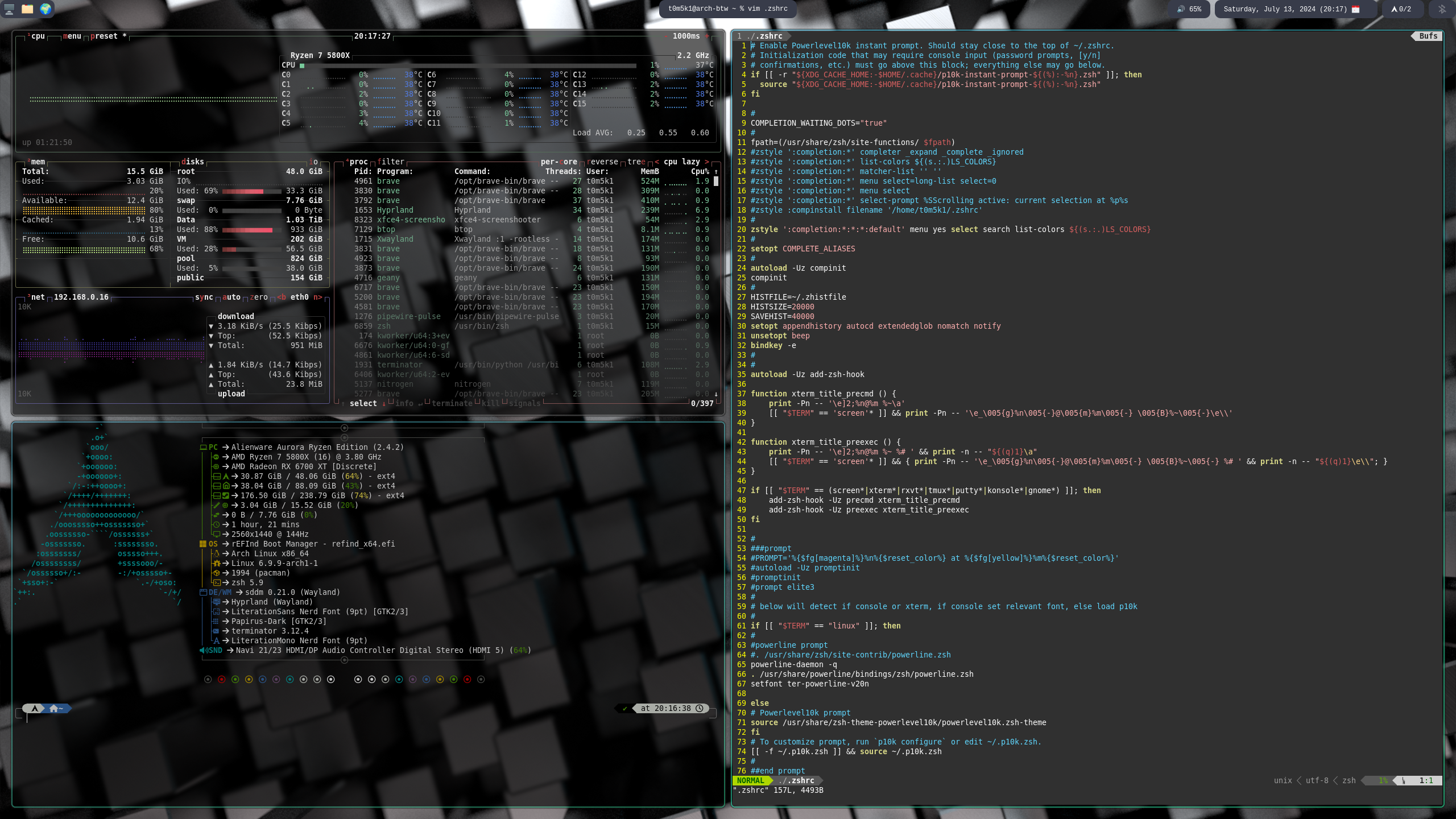Click the root disk Used 69% bar
Image resolution: width=1456 pixels, height=819 pixels.
coord(251,191)
